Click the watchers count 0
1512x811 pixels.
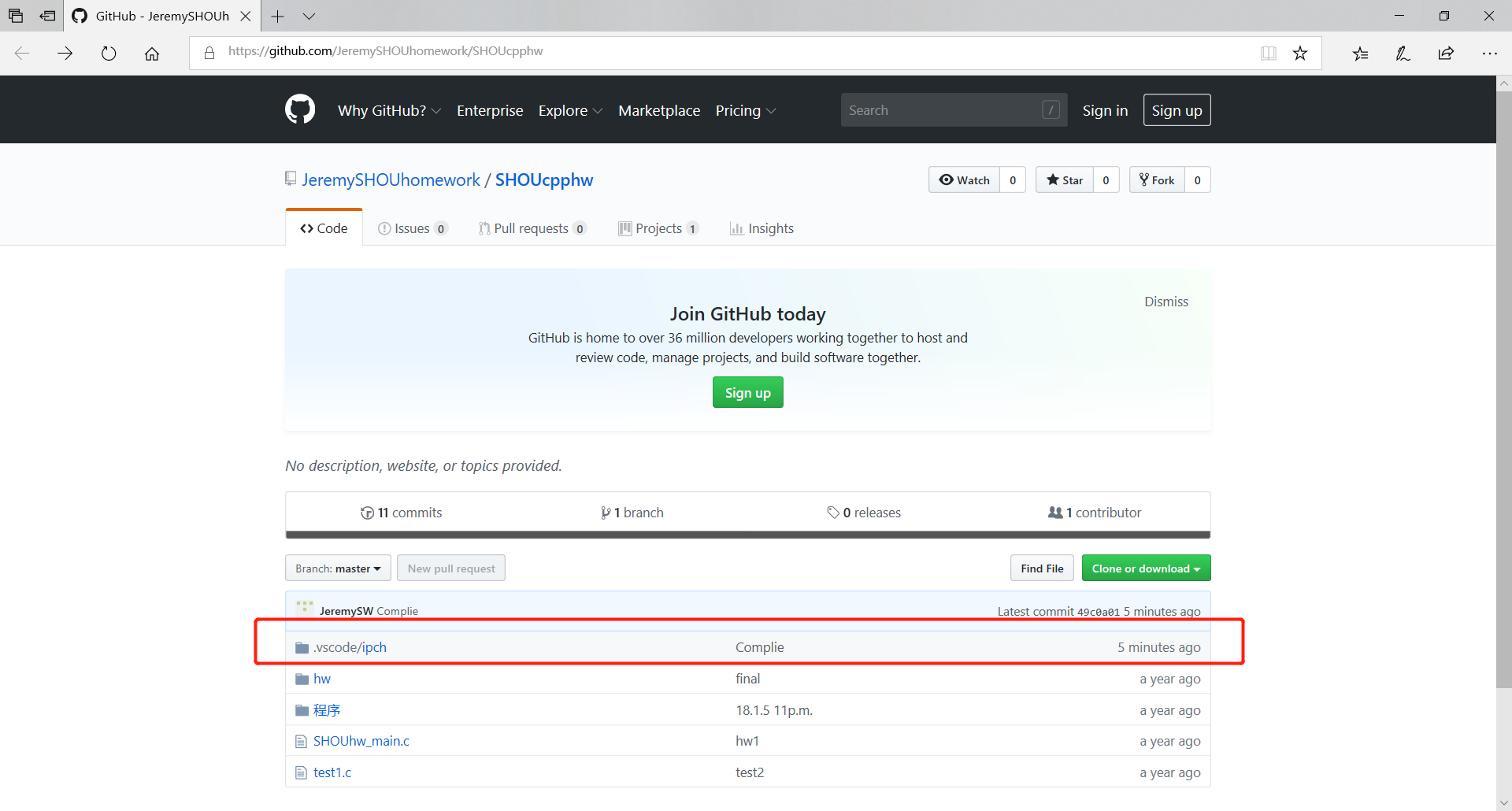click(x=1013, y=180)
